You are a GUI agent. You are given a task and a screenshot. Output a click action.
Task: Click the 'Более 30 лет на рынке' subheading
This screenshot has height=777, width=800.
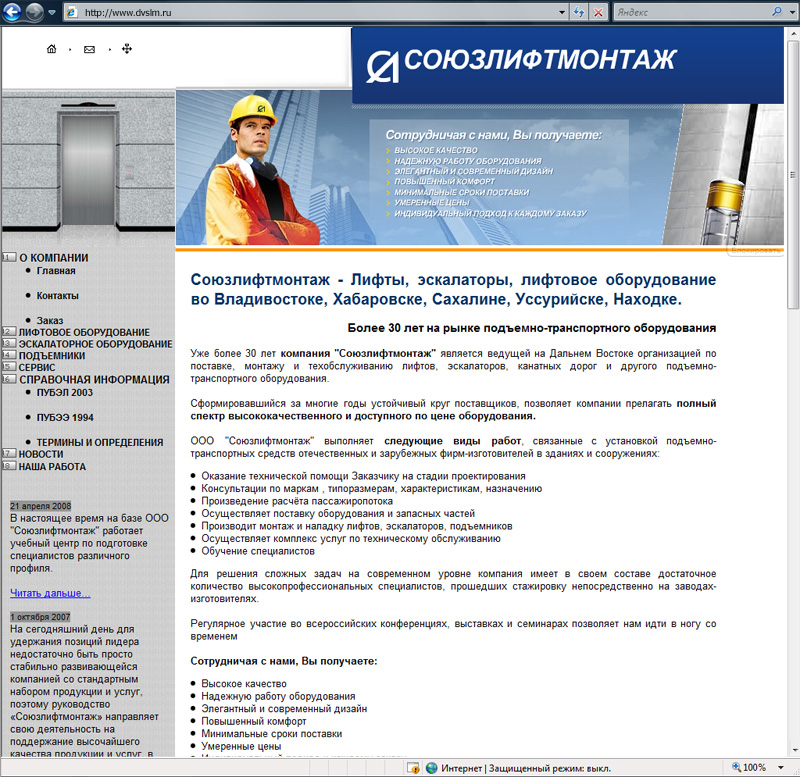(532, 328)
